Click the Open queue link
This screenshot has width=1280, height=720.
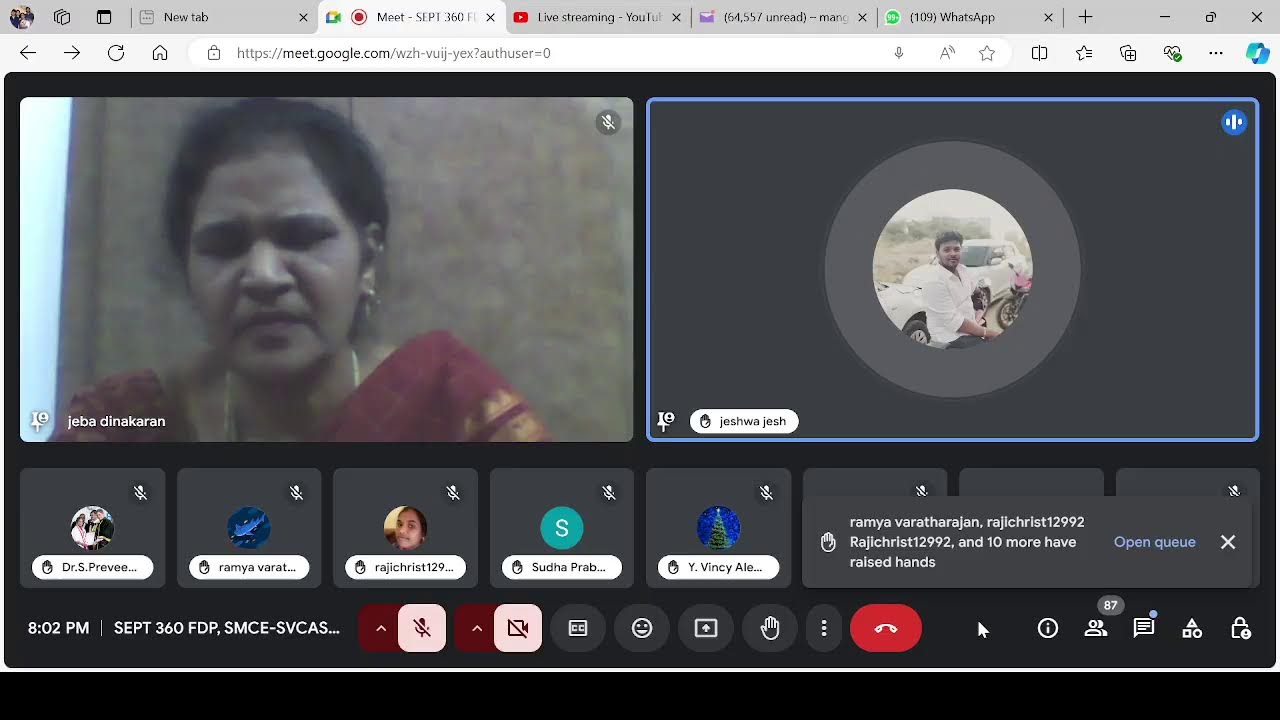1155,542
